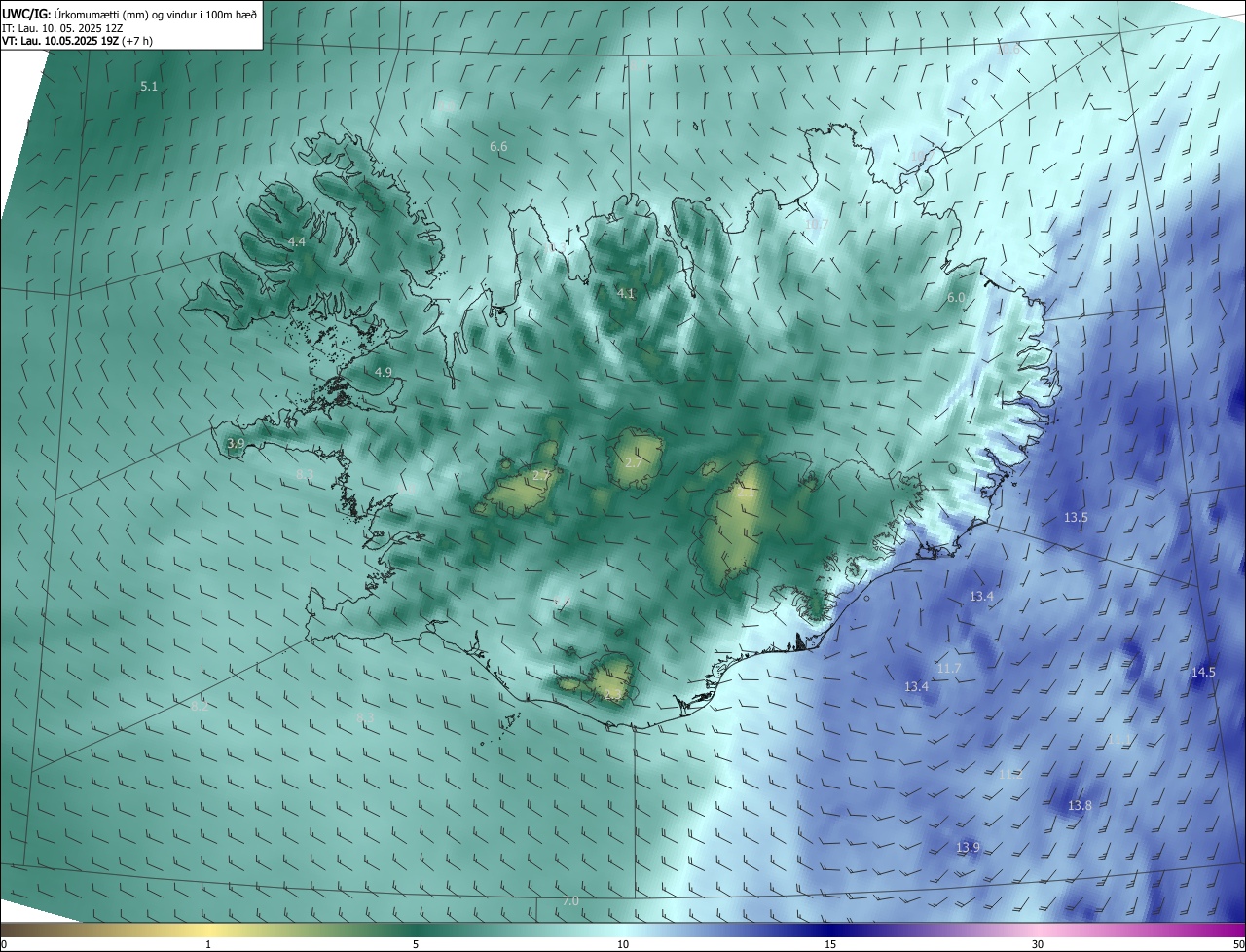This screenshot has height=952, width=1246.
Task: Select the 14.5 value label
Action: coord(1204,673)
